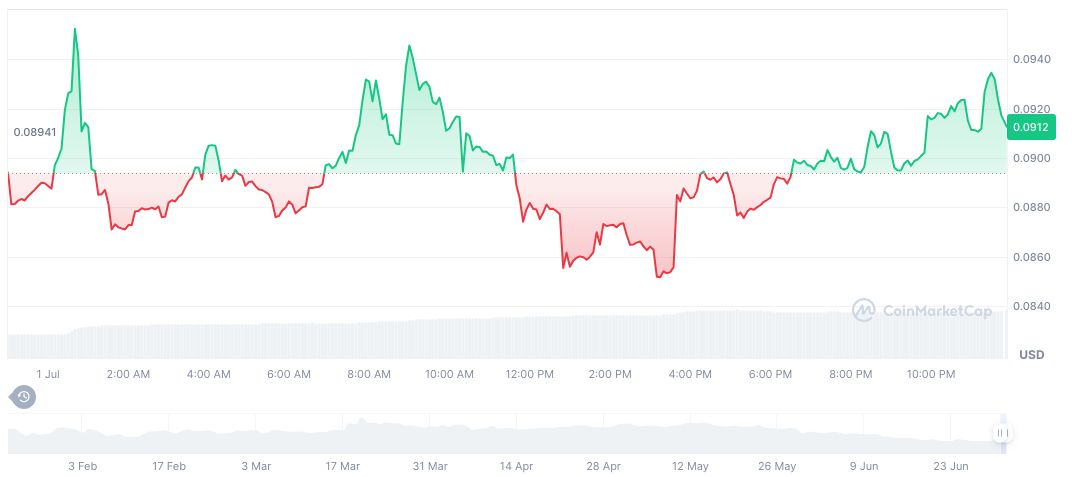This screenshot has width=1072, height=477.
Task: Click the 0.08941 opening price label
Action: [x=34, y=132]
